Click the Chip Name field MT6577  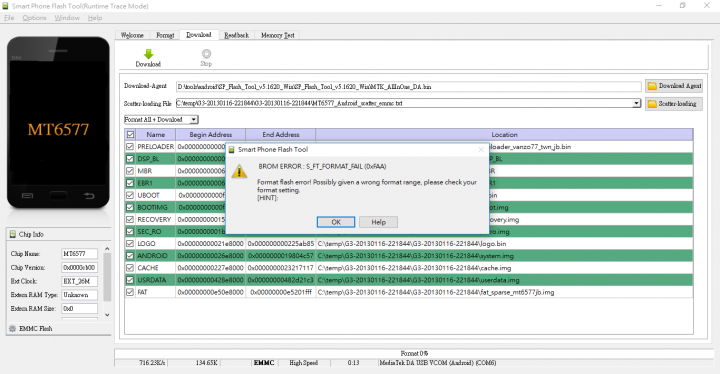79,254
